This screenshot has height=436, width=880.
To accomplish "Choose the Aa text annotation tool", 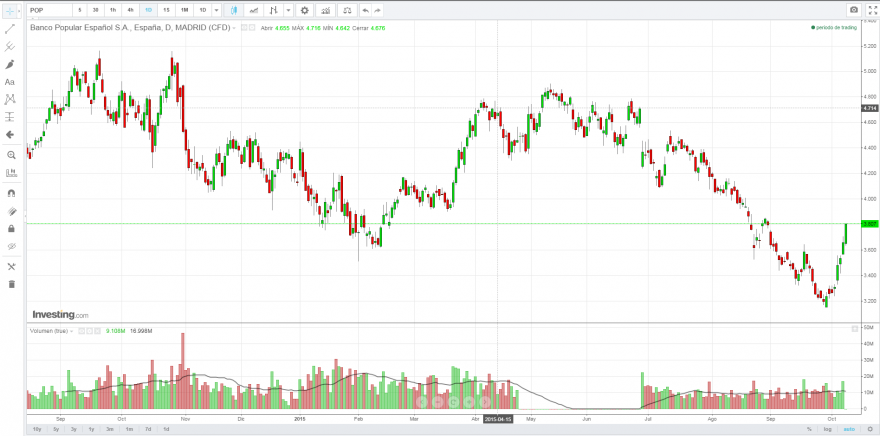I will point(10,82).
